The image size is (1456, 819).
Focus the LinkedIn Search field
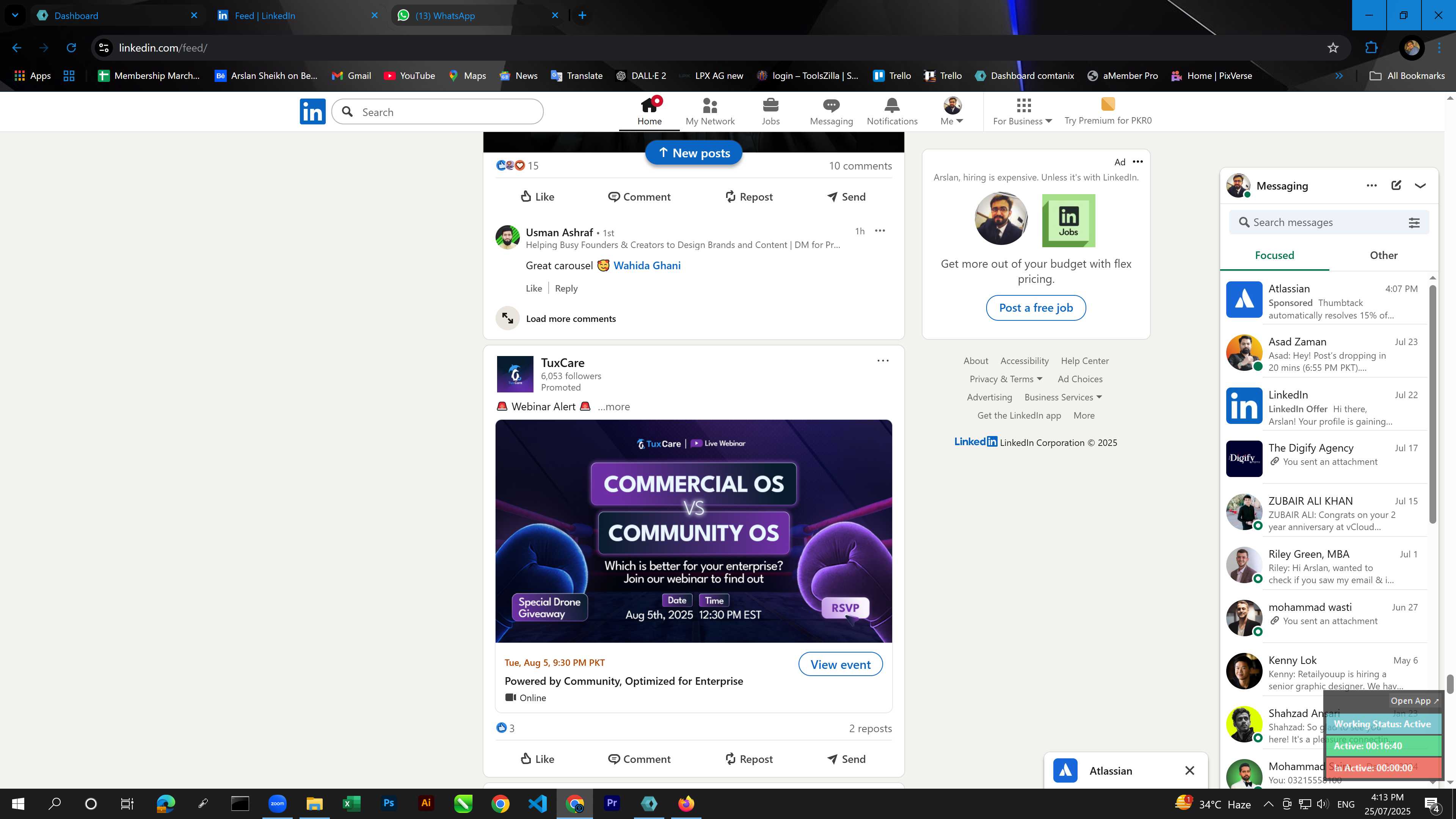coord(438,112)
